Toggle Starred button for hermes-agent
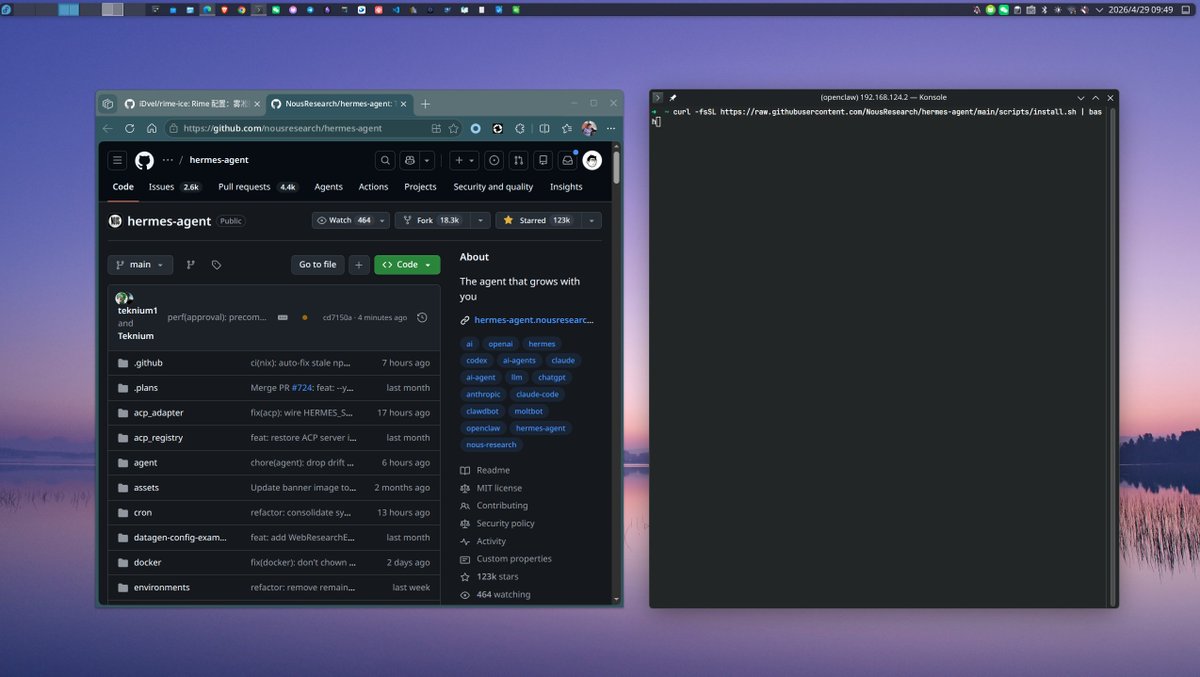This screenshot has height=677, width=1200. point(539,220)
